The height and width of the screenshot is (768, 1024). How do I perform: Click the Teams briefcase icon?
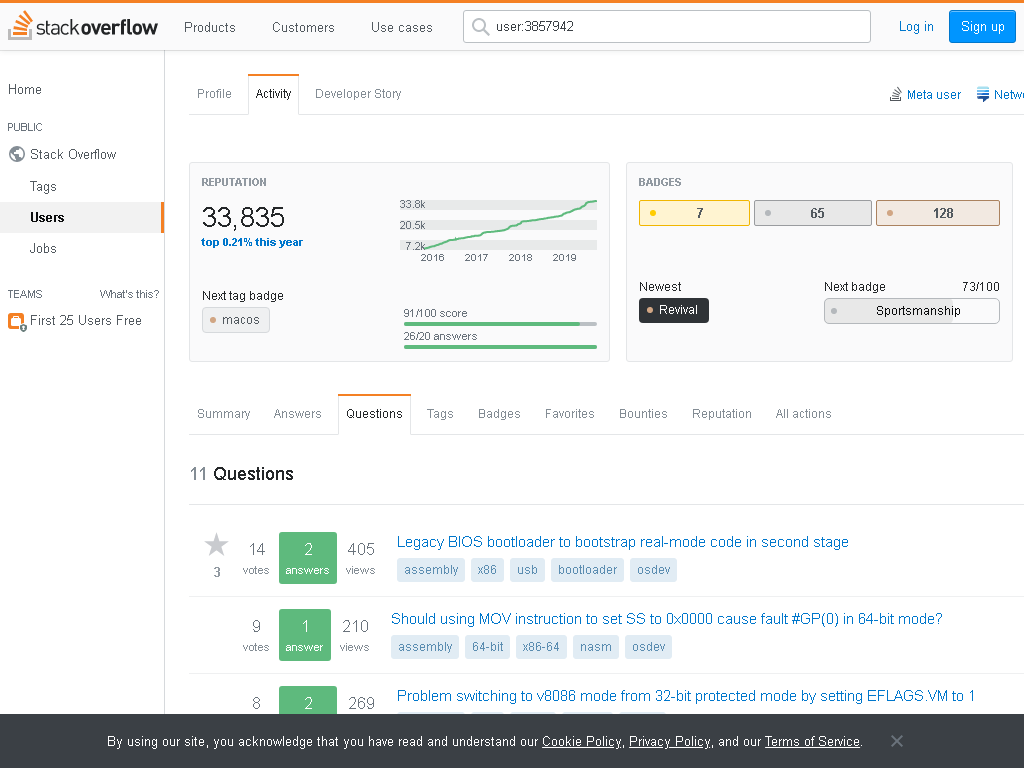pos(17,321)
